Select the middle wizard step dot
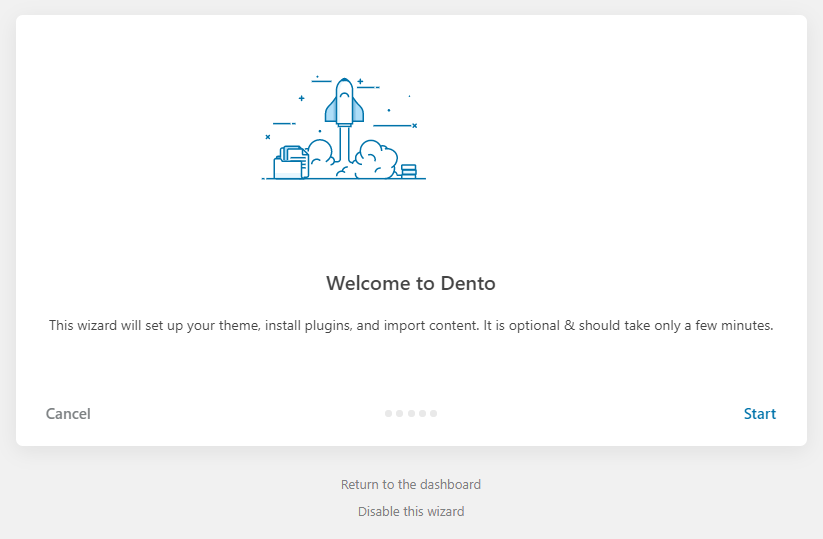 coord(411,413)
